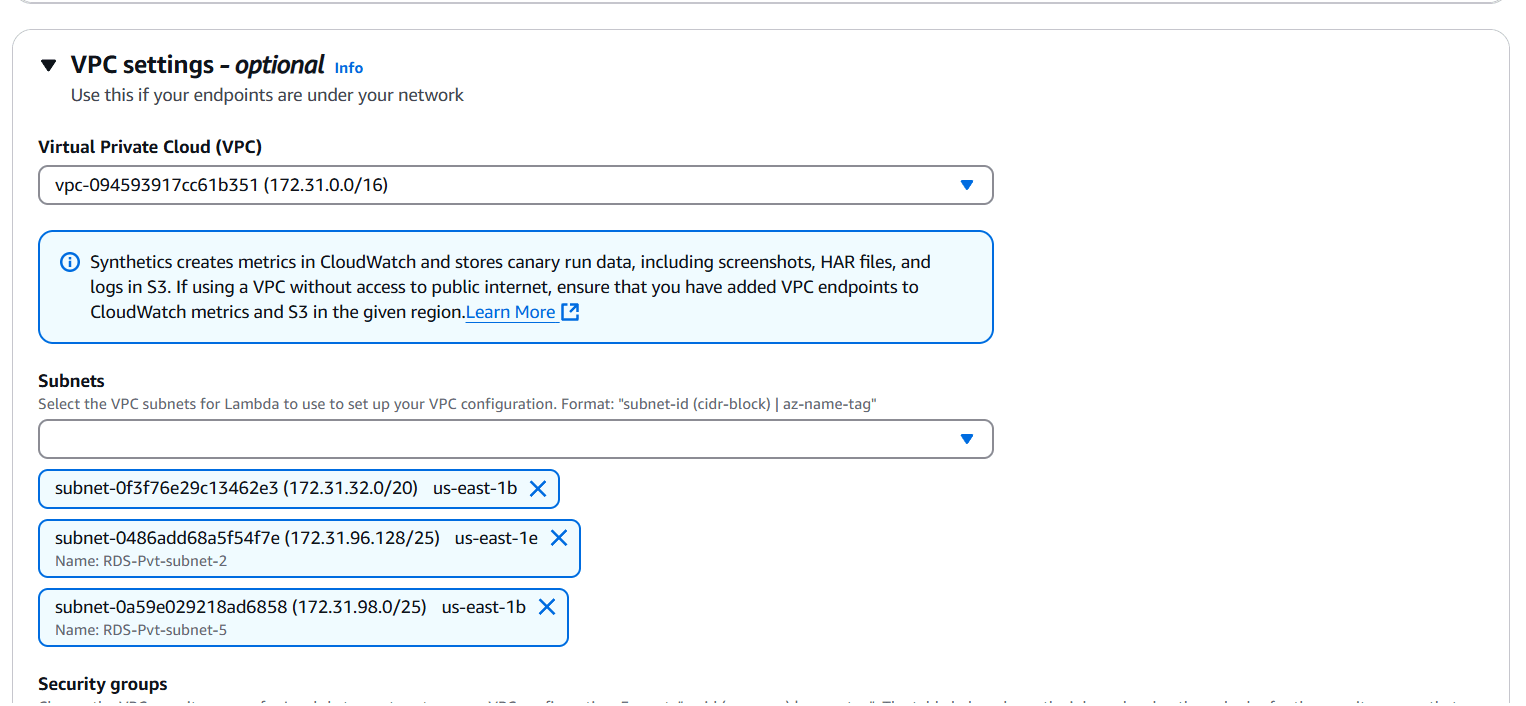Click the us-east-1e zone label
The height and width of the screenshot is (706, 1526).
[x=496, y=538]
